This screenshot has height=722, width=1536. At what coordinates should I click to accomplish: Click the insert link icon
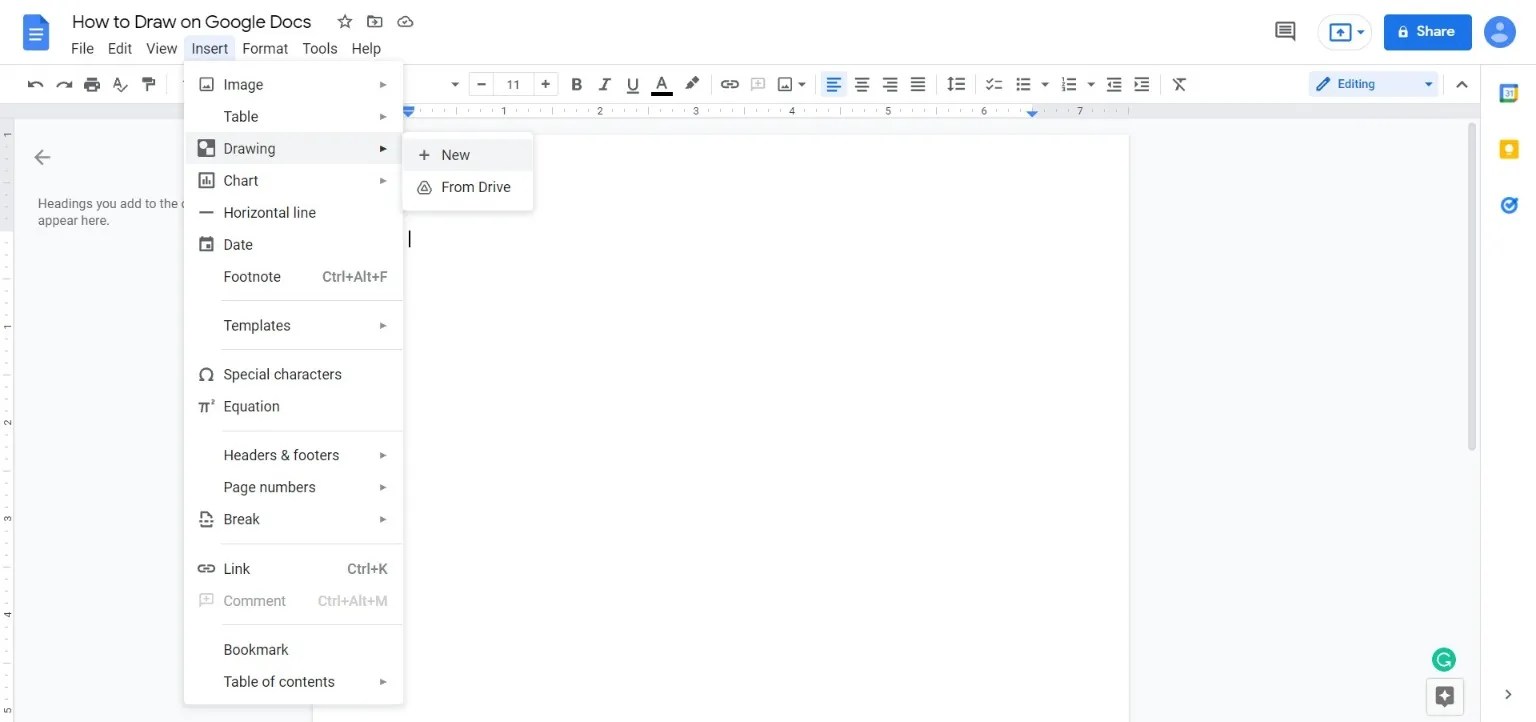tap(729, 84)
